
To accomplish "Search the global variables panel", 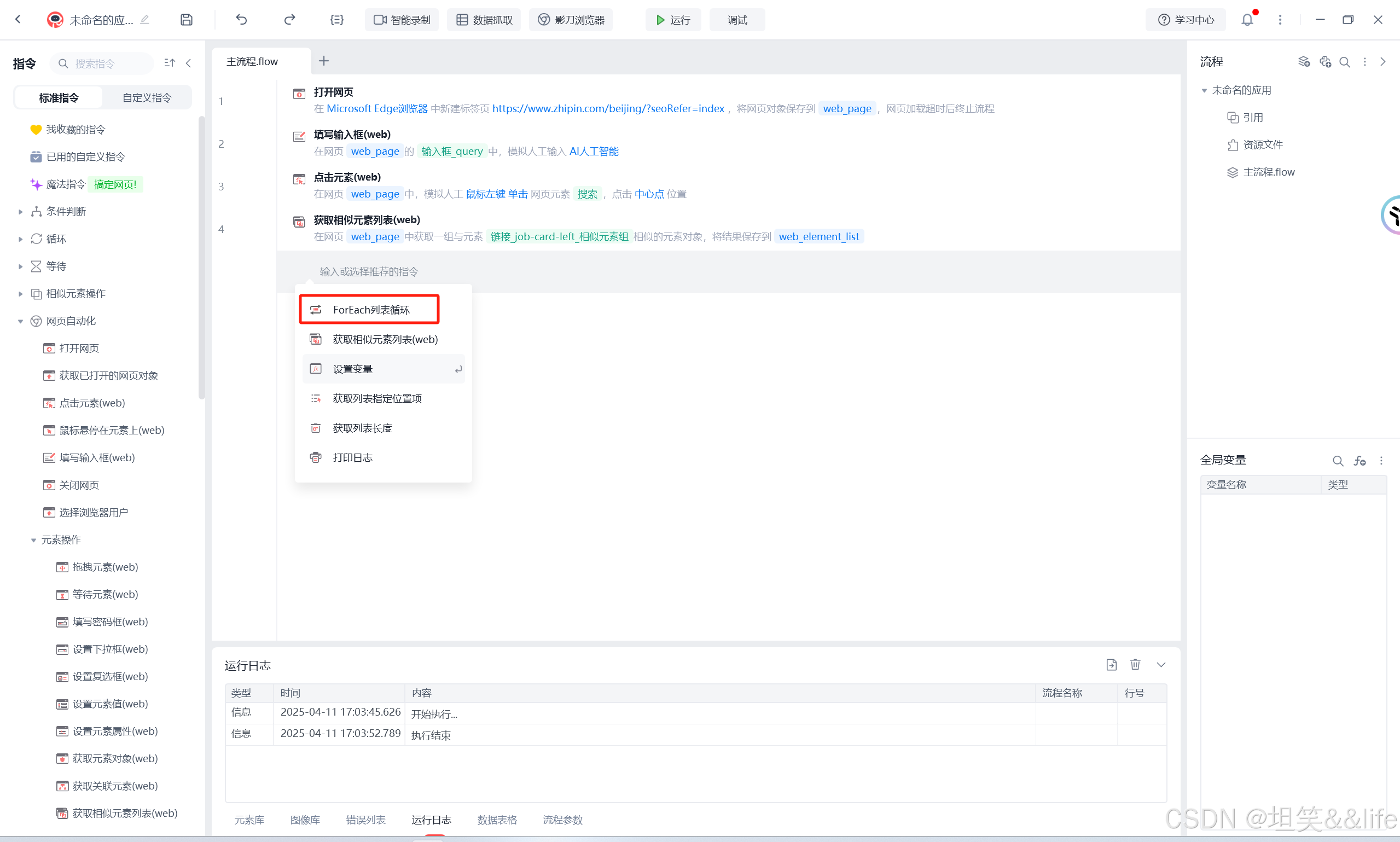I will tap(1338, 461).
